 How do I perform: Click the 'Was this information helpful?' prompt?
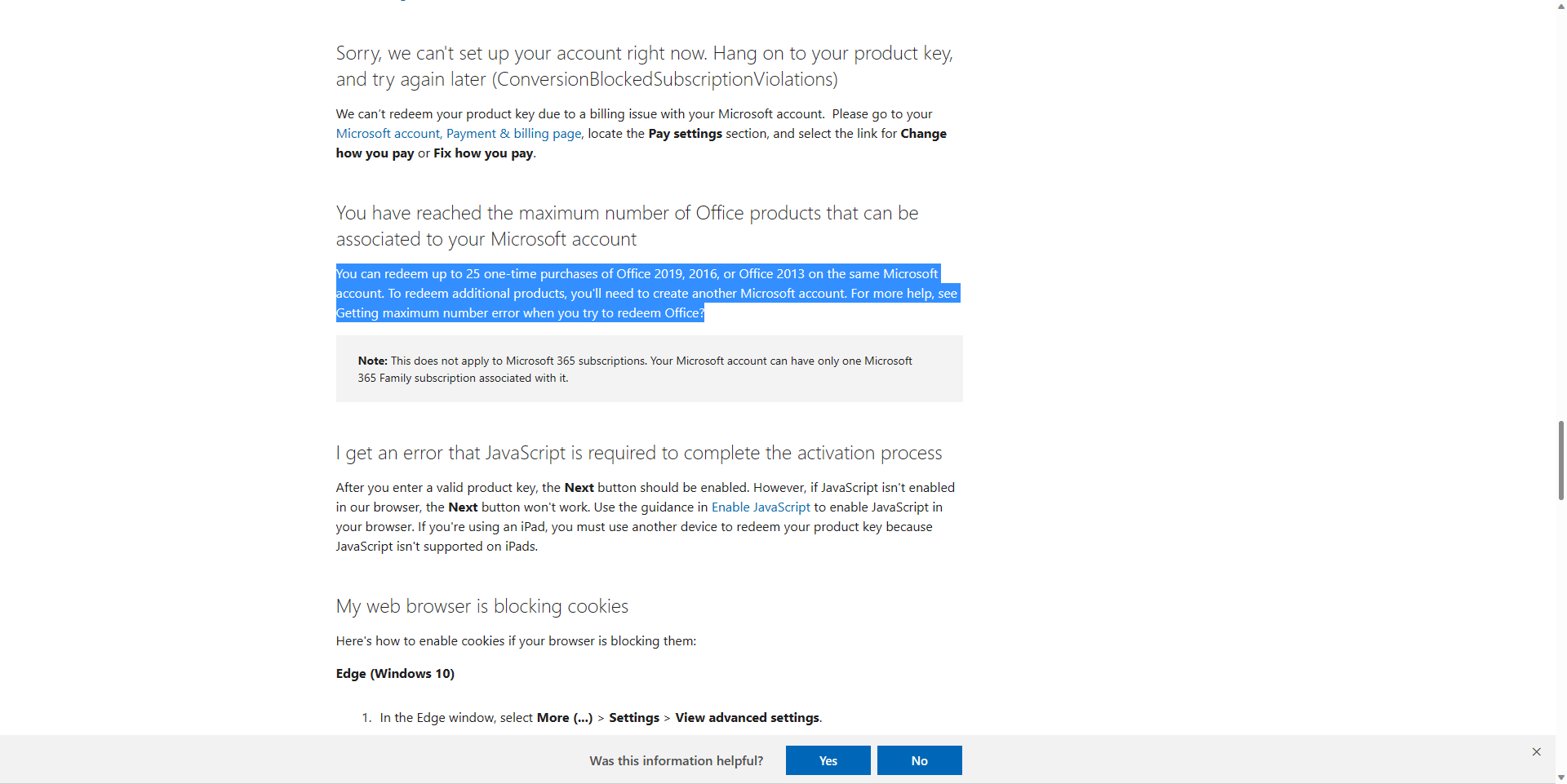tap(677, 761)
